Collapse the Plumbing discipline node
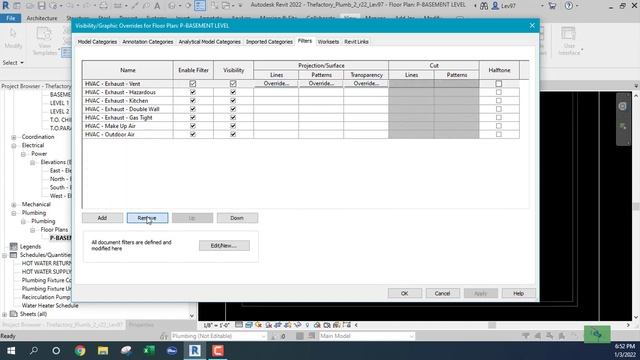The height and width of the screenshot is (360, 640). [x=13, y=213]
